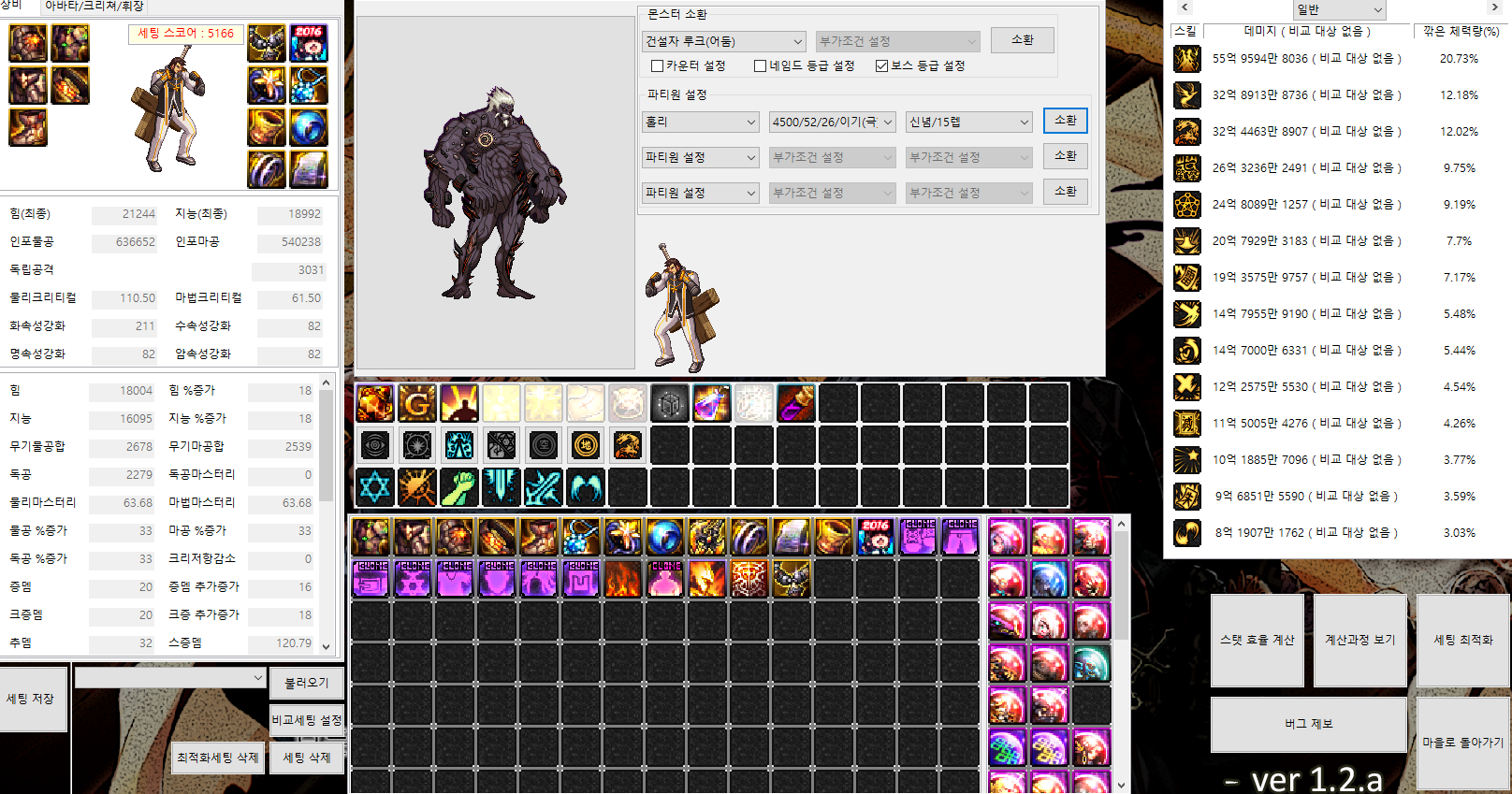The height and width of the screenshot is (794, 1512).
Task: Enable the 카운터 설정 checkbox
Action: point(657,65)
